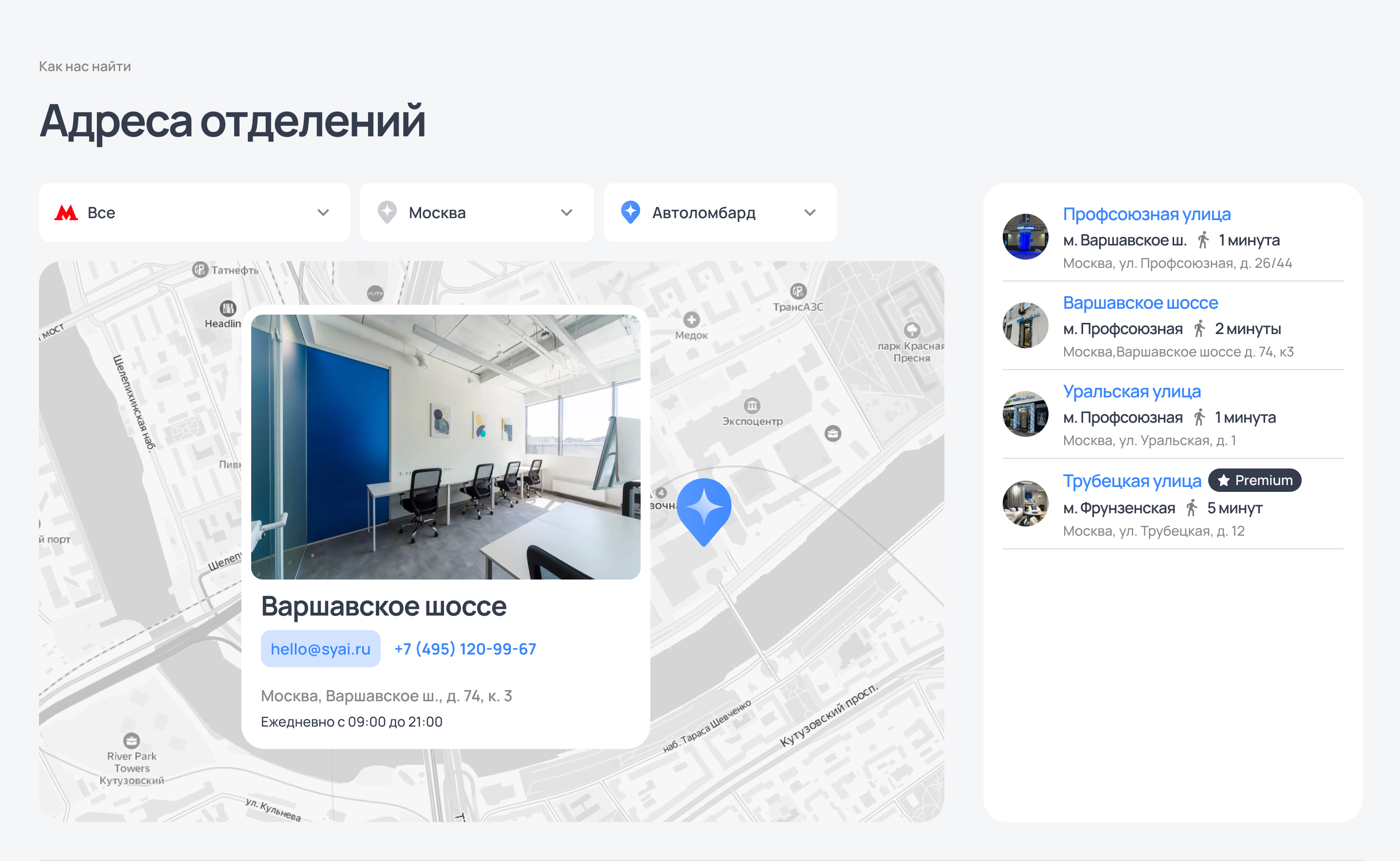This screenshot has width=1400, height=861.
Task: Click the hello@syai.ru email button
Action: point(320,649)
